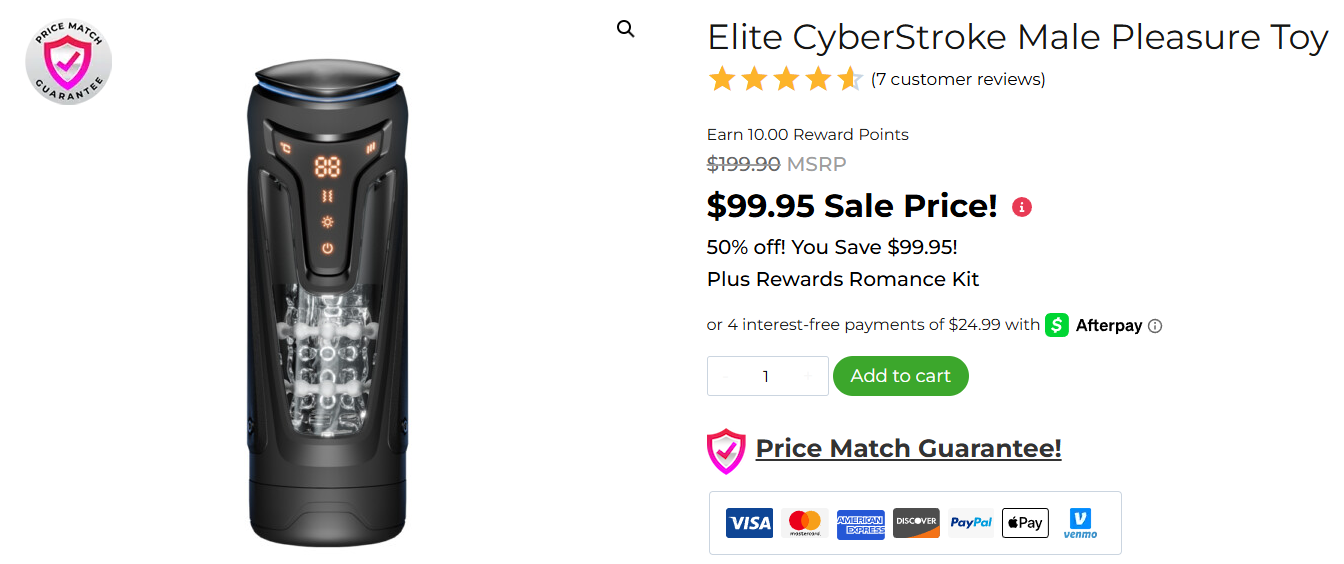Image resolution: width=1344 pixels, height=564 pixels.
Task: Click the Price Match Guarantee badge over the image
Action: pyautogui.click(x=68, y=62)
